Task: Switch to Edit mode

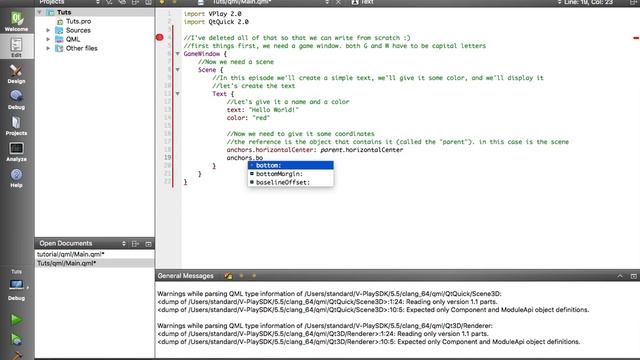Action: tap(16, 47)
